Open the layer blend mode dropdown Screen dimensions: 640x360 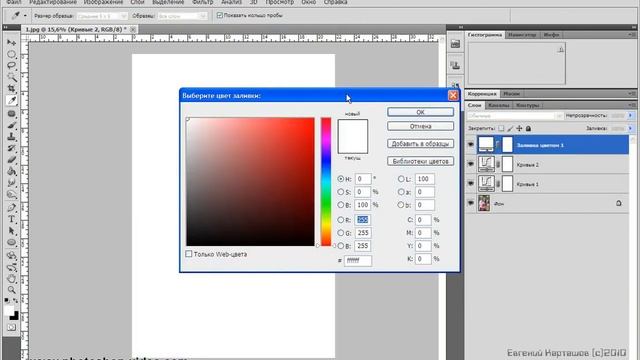click(515, 116)
